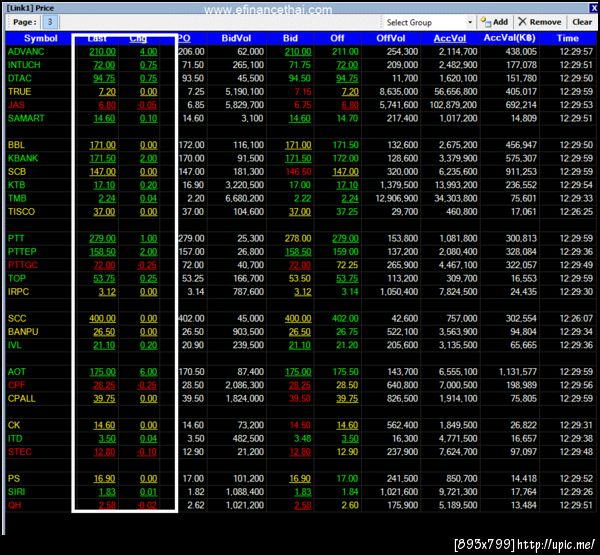Sort by Time column header
The image size is (600, 555).
coord(568,38)
